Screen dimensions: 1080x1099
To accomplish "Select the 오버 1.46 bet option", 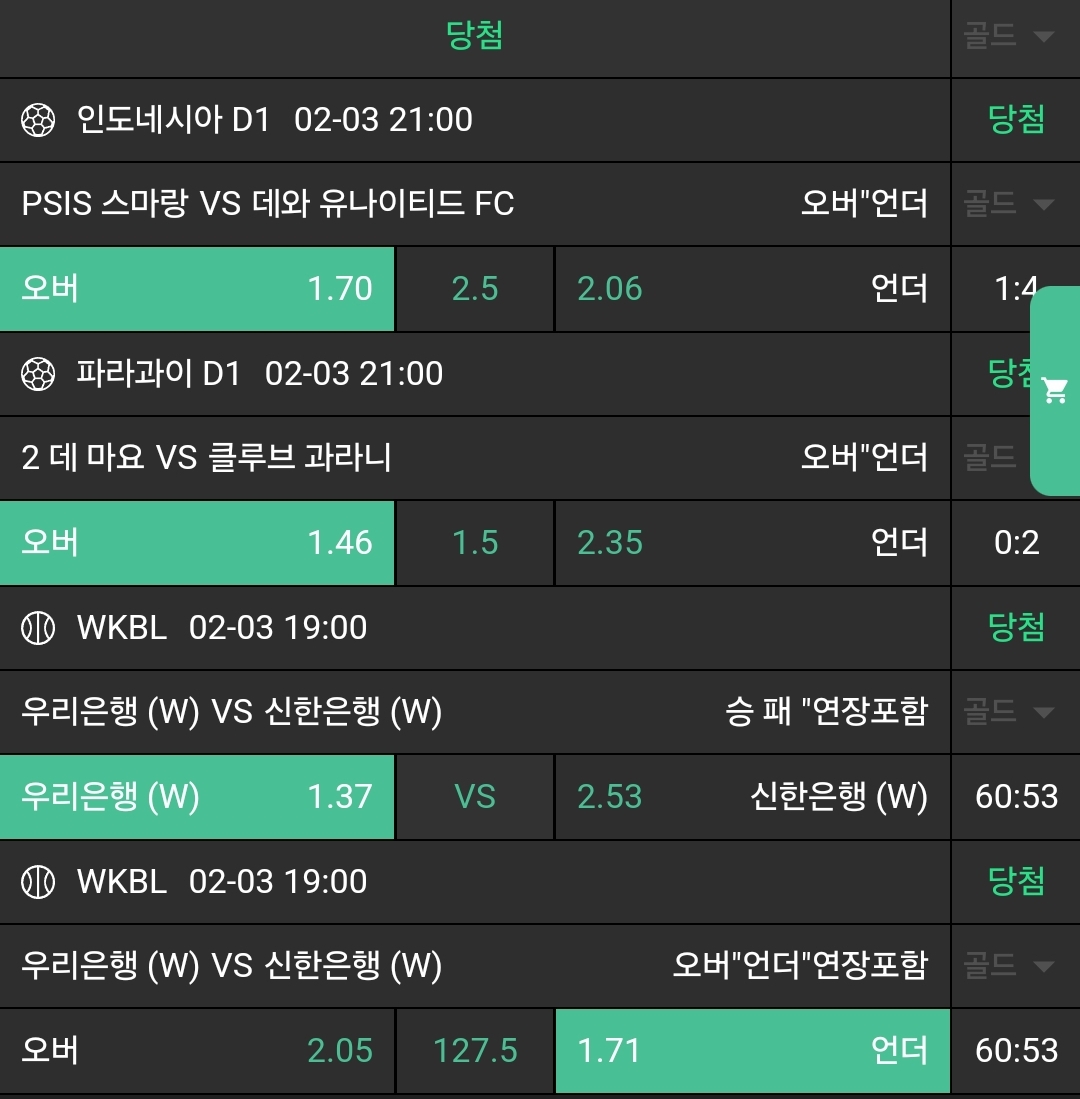I will (x=197, y=543).
